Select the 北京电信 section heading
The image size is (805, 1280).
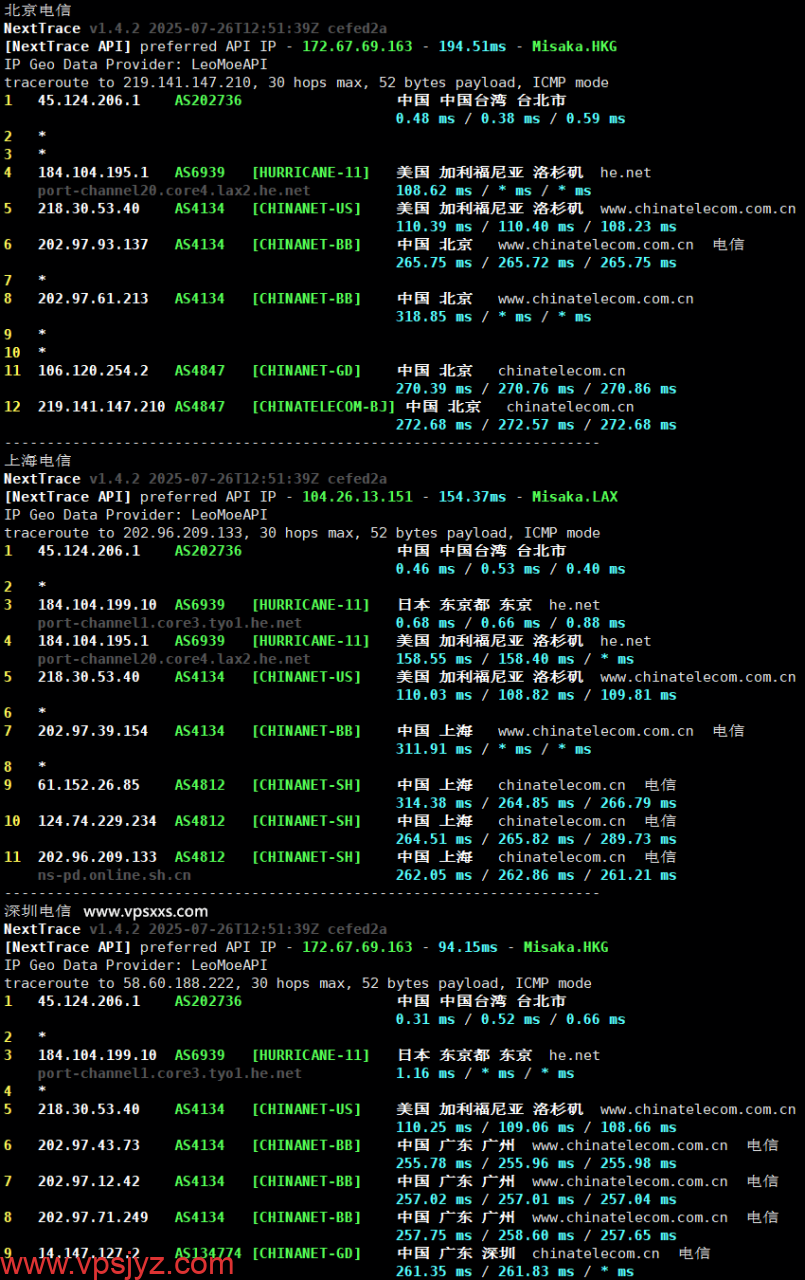click(38, 10)
